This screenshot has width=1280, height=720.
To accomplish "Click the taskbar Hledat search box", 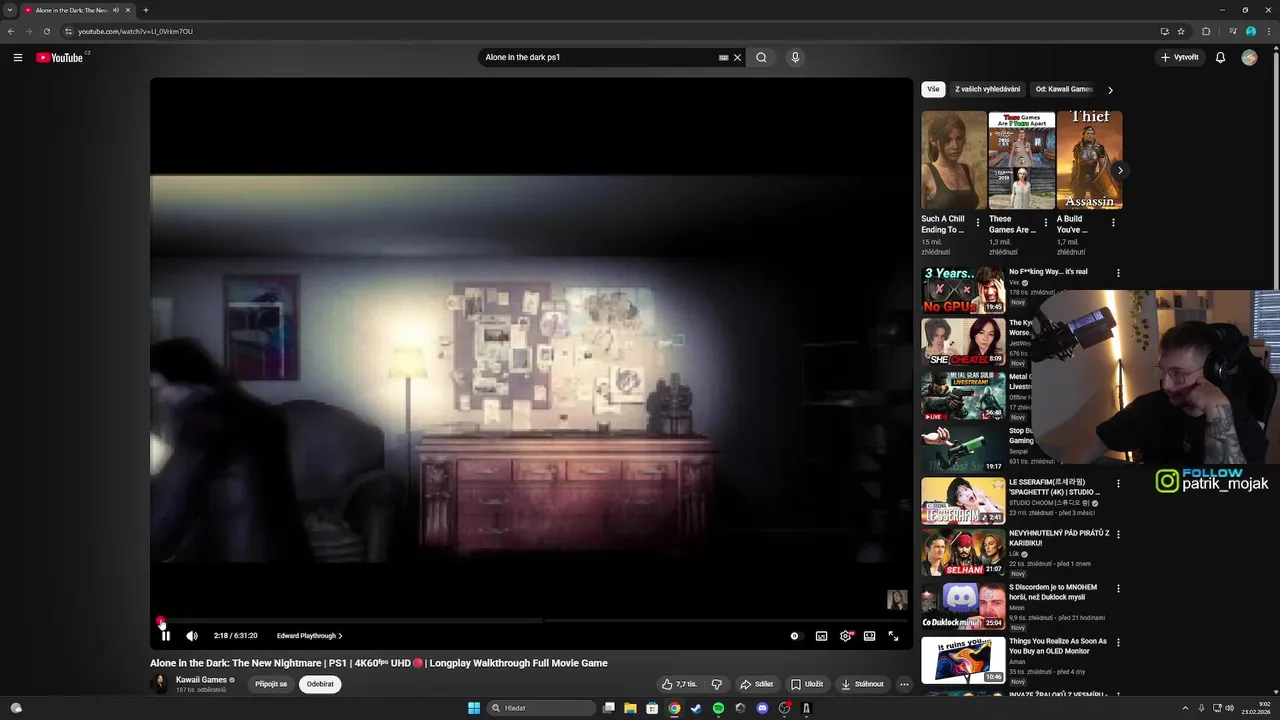I will (x=541, y=708).
